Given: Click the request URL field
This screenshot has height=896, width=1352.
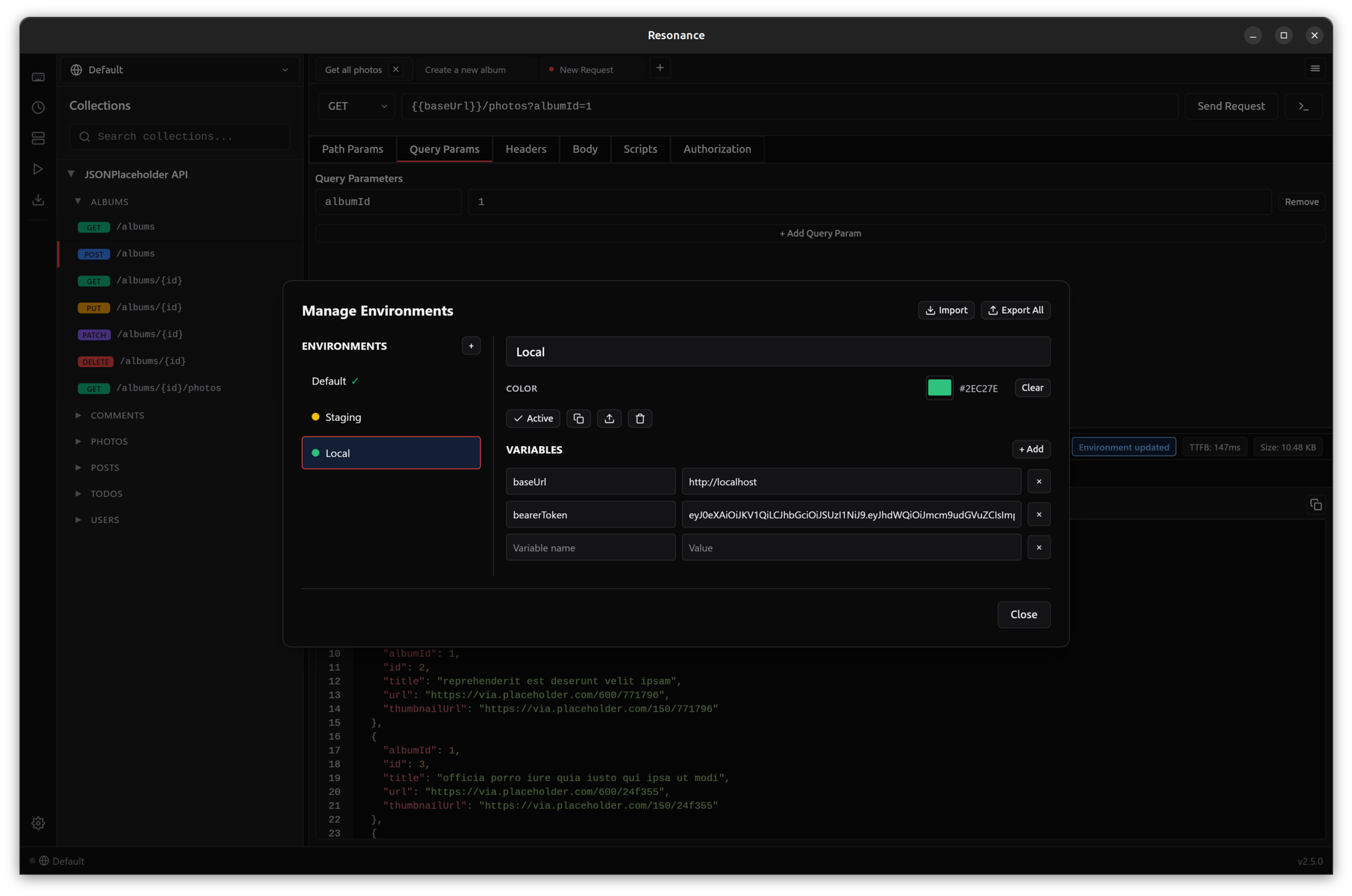Looking at the screenshot, I should click(790, 106).
